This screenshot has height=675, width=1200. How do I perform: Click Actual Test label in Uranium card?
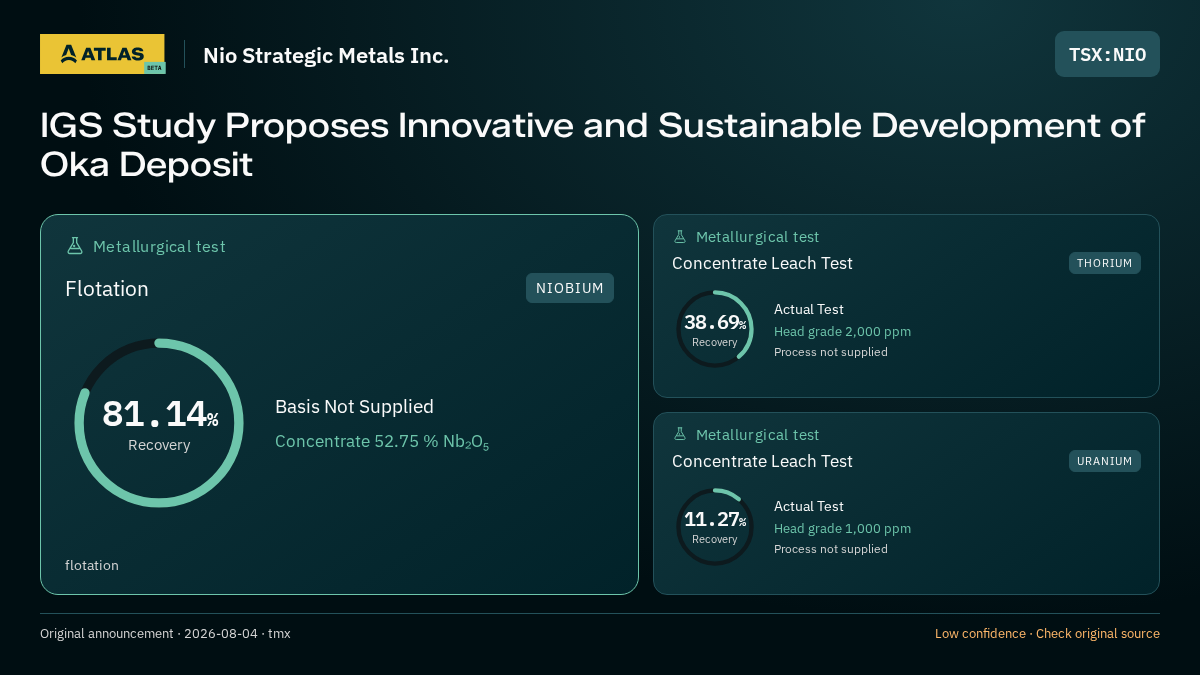[809, 506]
